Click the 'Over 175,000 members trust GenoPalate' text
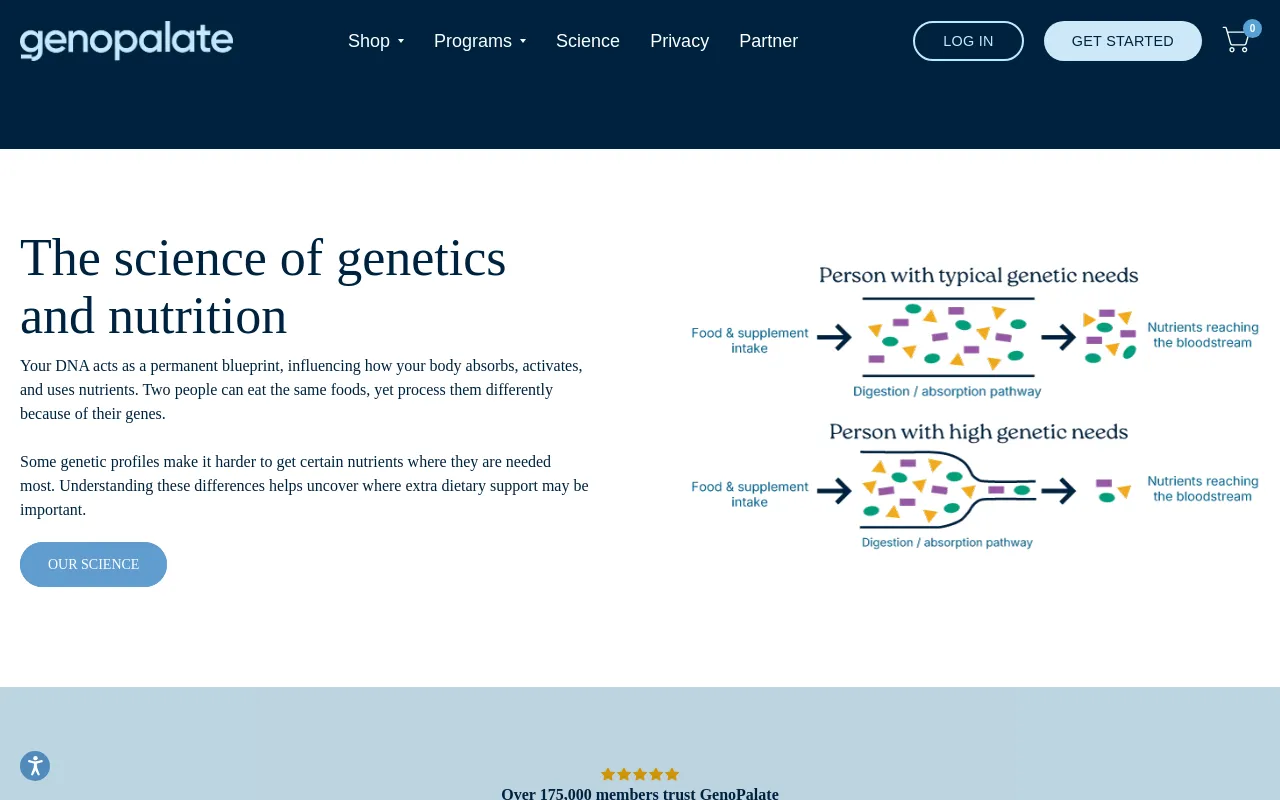Image resolution: width=1280 pixels, height=800 pixels. pos(640,794)
